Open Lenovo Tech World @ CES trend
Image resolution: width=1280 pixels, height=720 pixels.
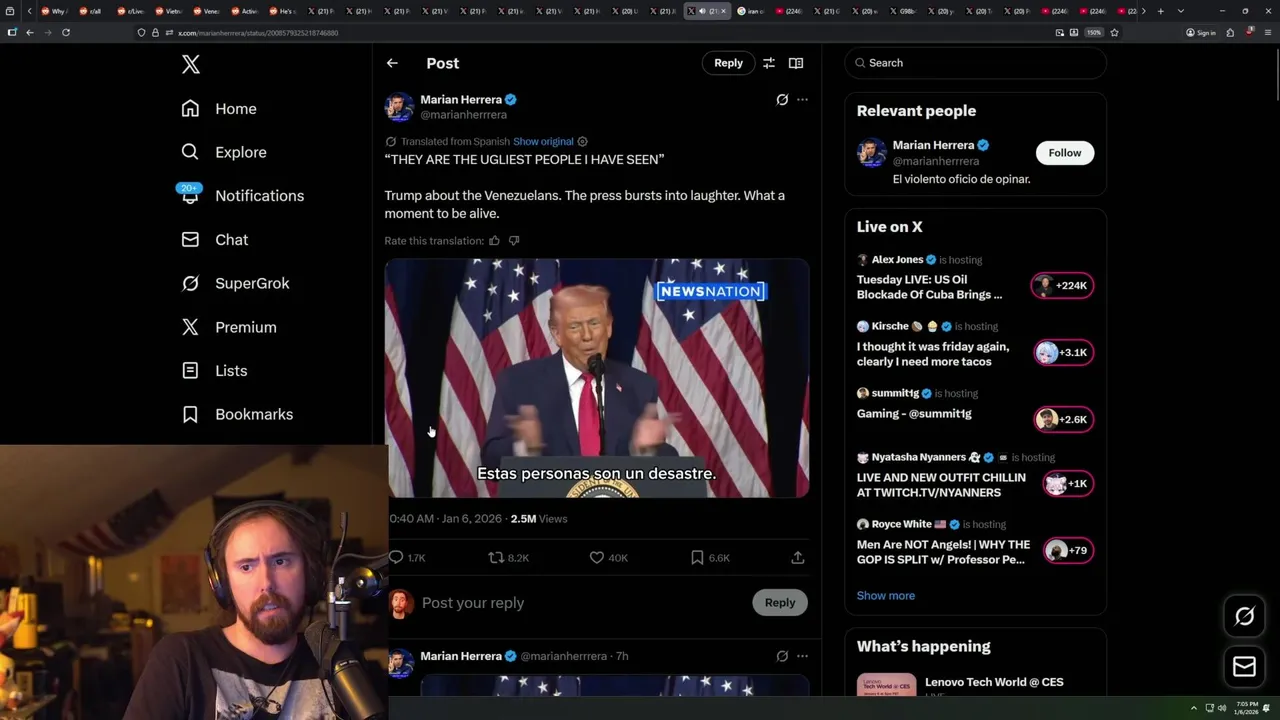(x=994, y=682)
